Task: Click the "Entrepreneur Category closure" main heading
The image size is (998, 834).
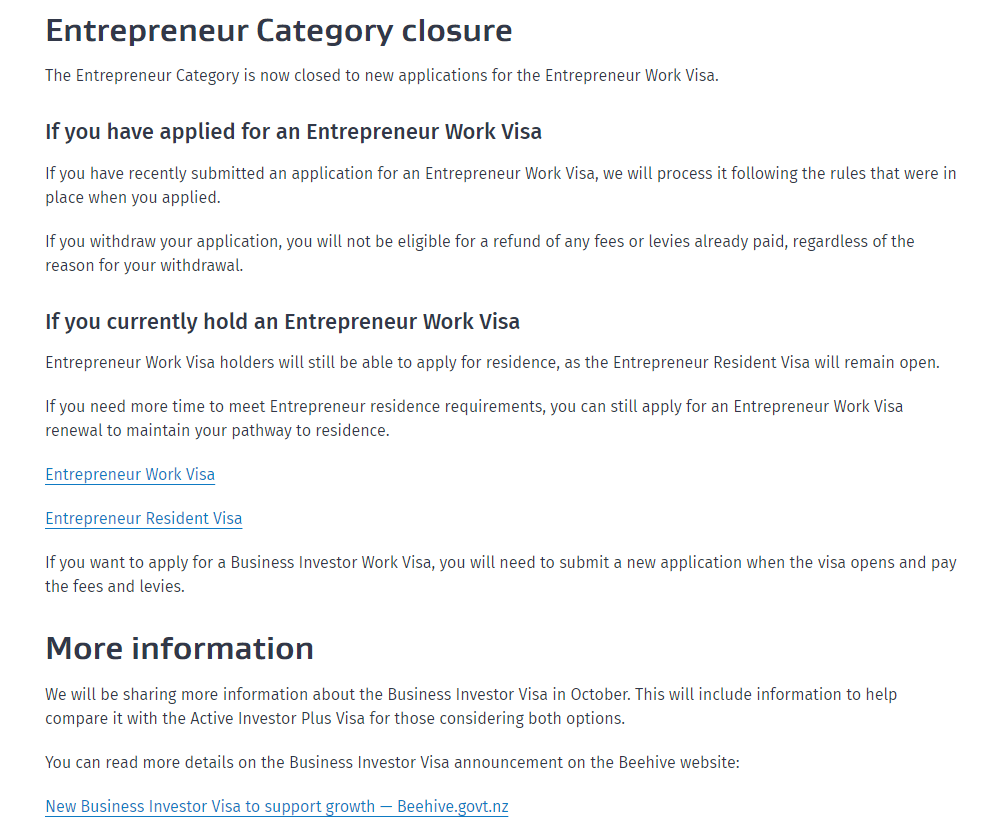Action: tap(278, 31)
